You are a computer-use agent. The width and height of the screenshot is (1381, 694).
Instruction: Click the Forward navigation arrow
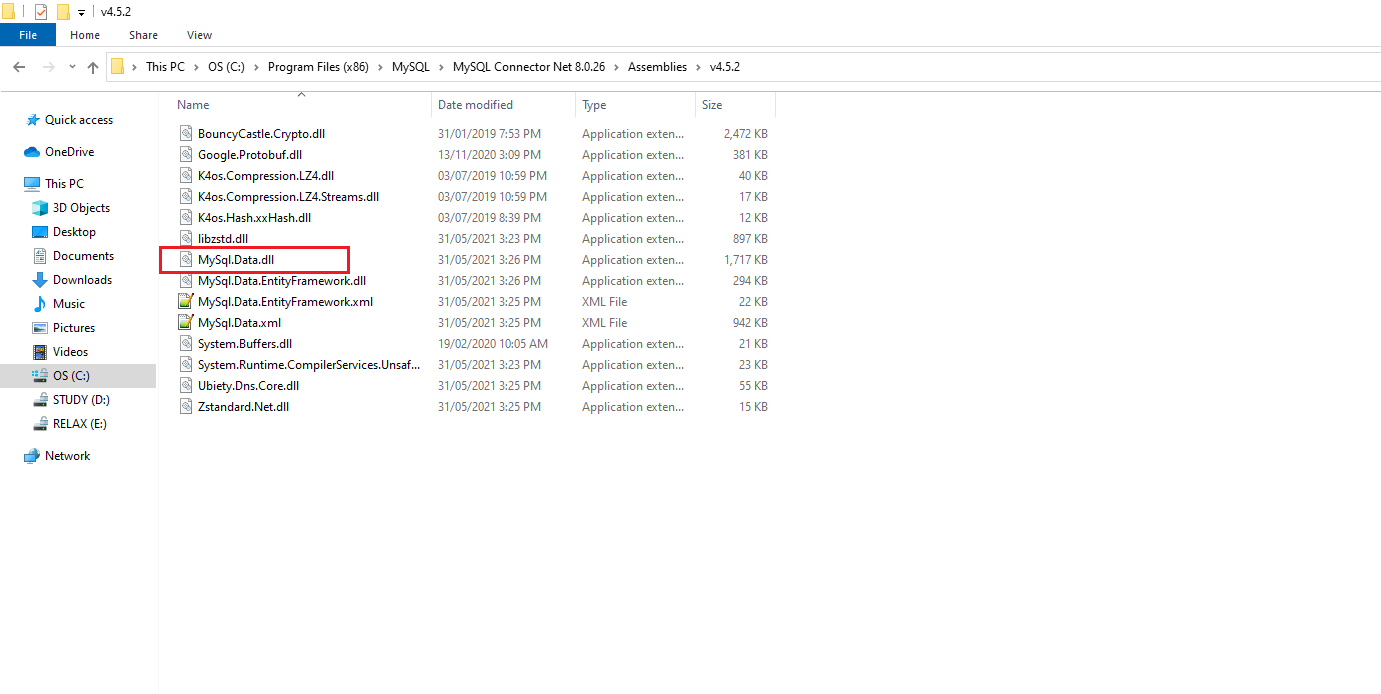(48, 67)
